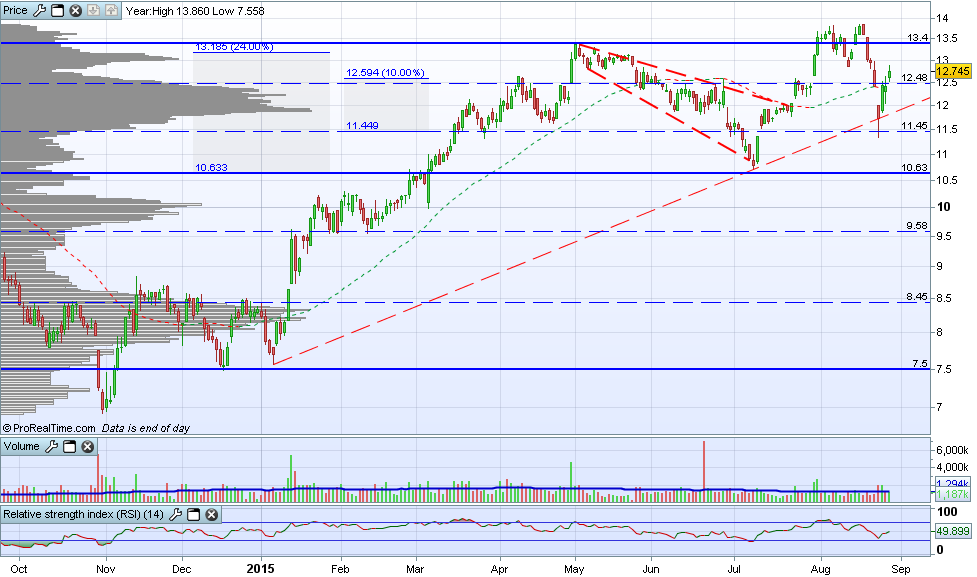Click the 6,000k volume axis label
Image resolution: width=977 pixels, height=577 pixels.
tap(953, 450)
